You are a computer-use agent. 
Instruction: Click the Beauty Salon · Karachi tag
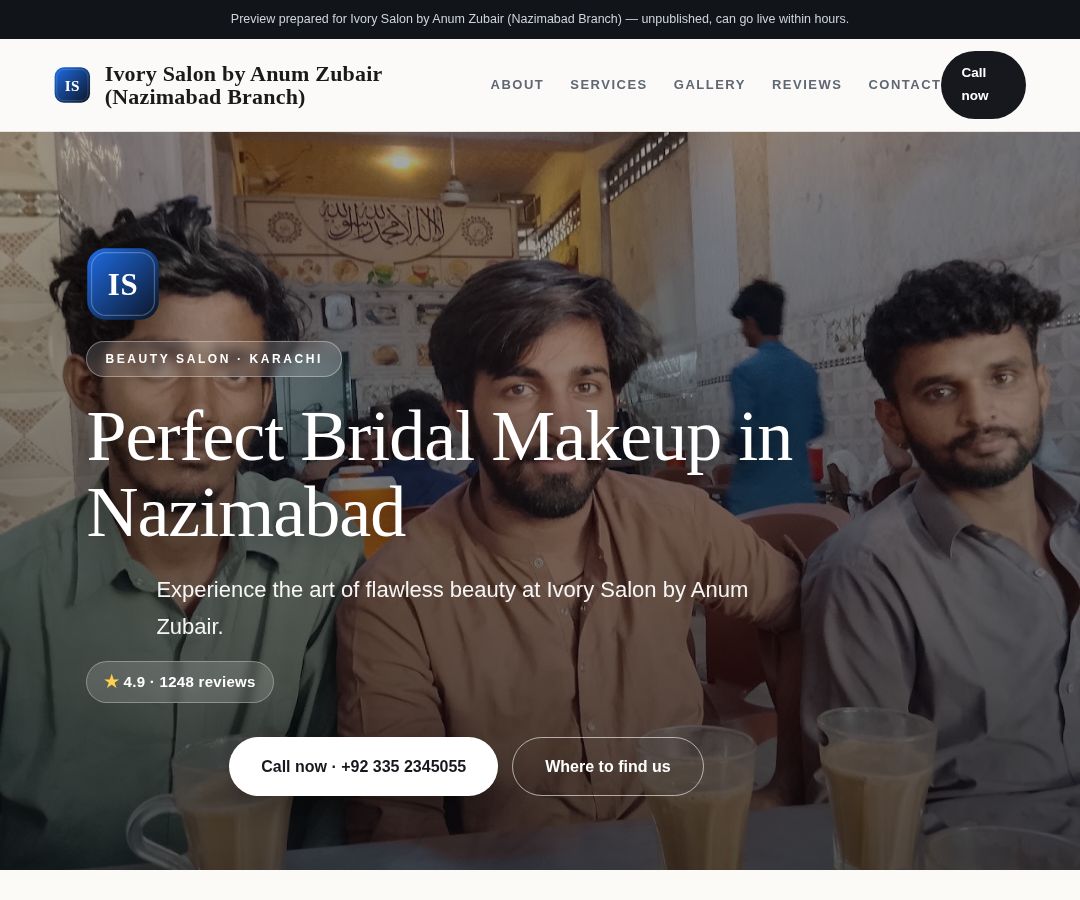[x=214, y=359]
